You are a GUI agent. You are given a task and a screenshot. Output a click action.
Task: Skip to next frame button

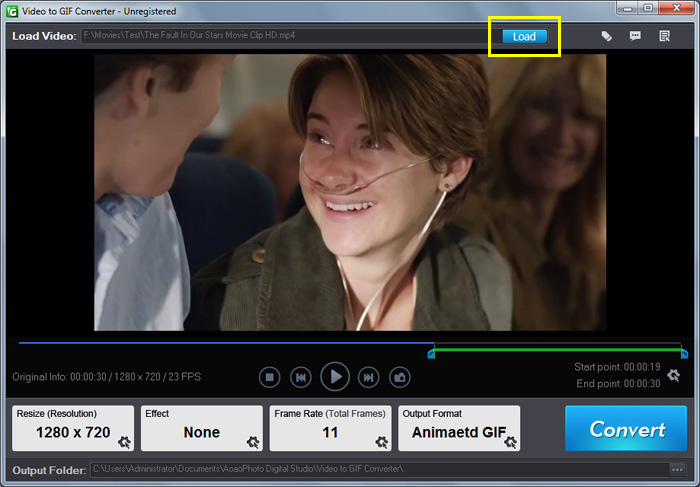(x=368, y=378)
